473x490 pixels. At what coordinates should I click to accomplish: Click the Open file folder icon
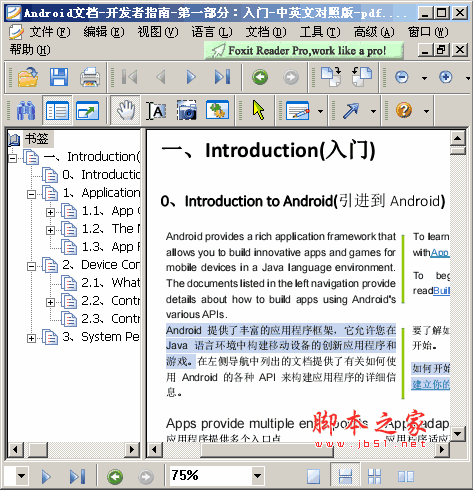[27, 77]
